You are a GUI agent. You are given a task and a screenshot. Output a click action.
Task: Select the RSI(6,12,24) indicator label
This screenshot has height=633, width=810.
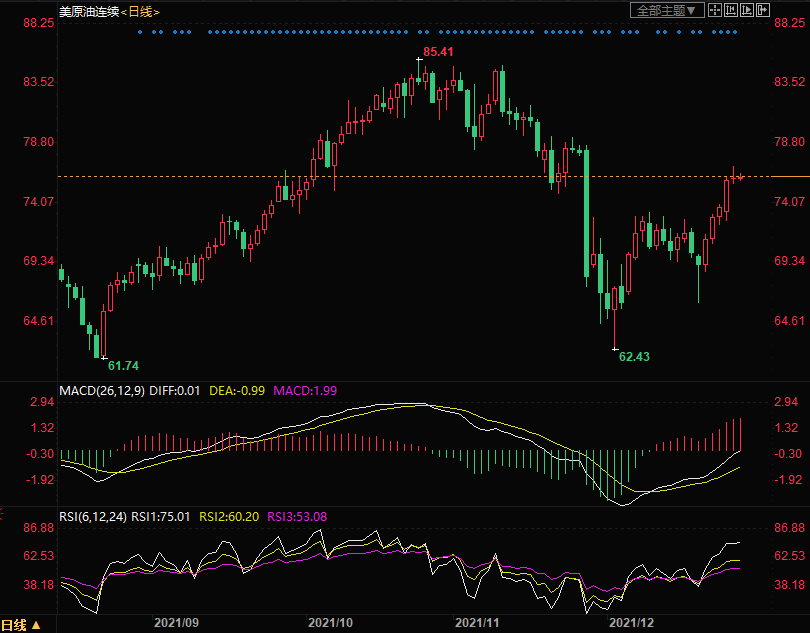[93, 516]
